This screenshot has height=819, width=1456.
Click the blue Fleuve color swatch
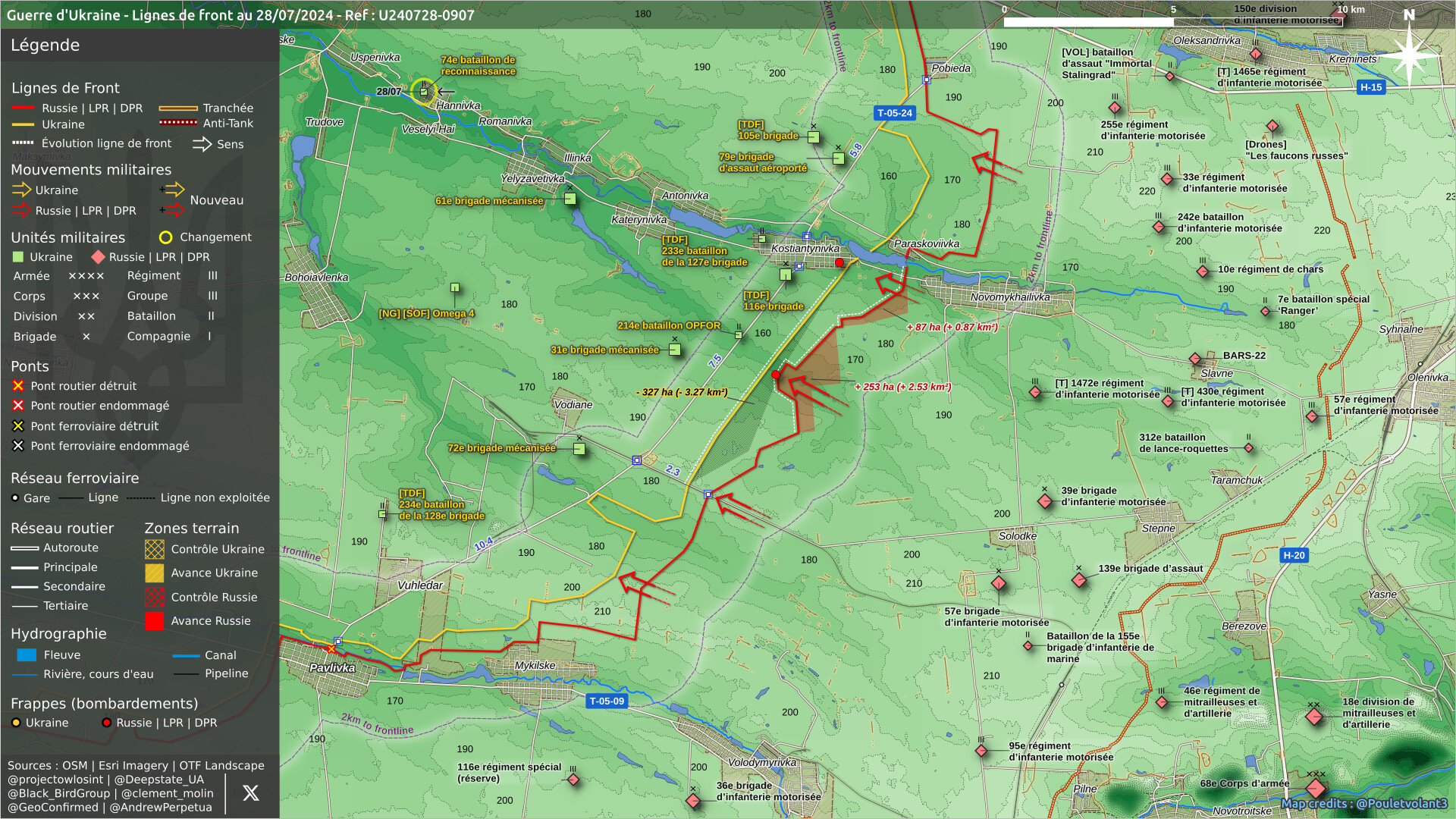pos(27,655)
